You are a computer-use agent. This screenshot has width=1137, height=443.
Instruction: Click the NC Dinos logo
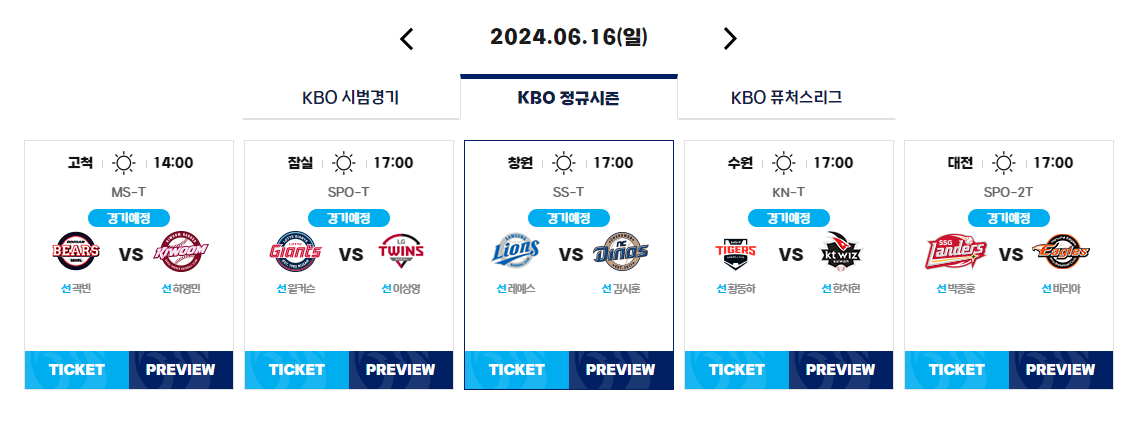tap(620, 252)
